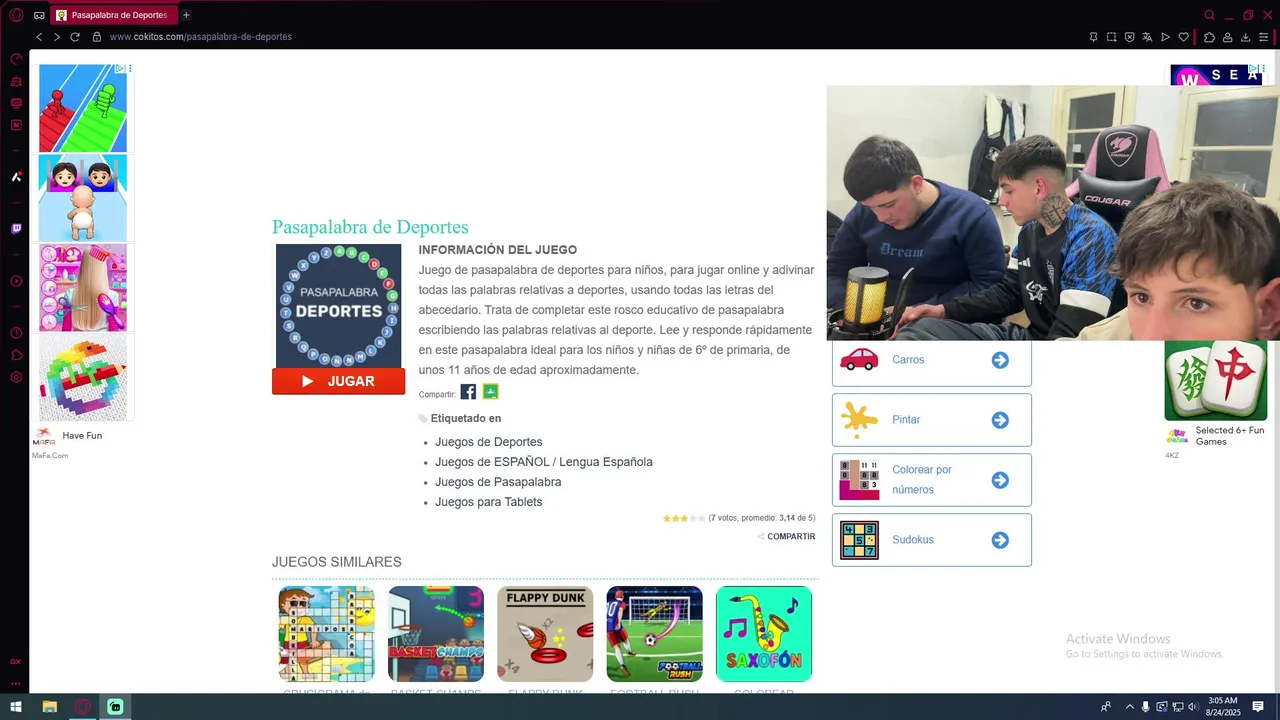Open the profile account icon

coord(1227,37)
